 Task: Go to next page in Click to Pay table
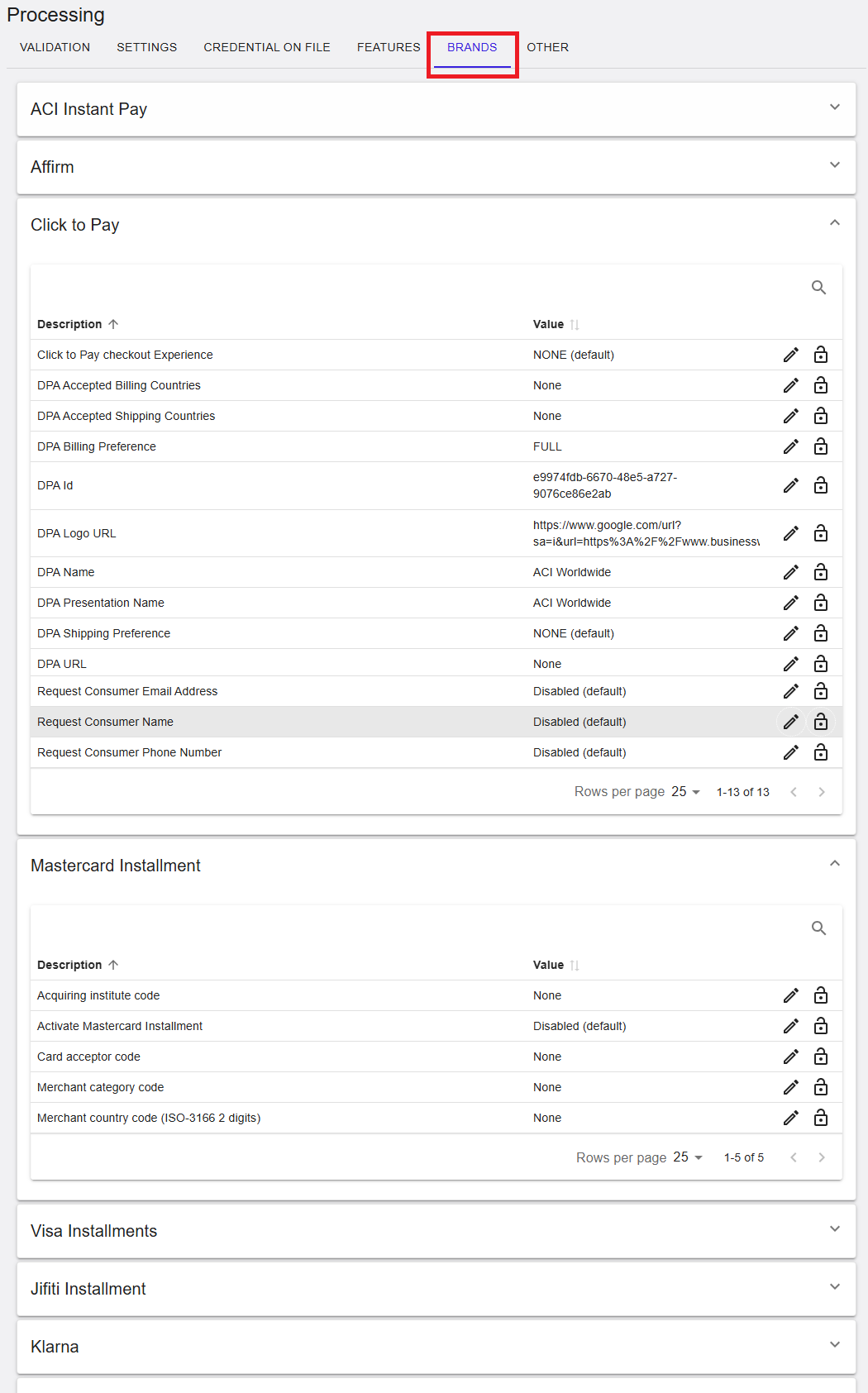[822, 792]
